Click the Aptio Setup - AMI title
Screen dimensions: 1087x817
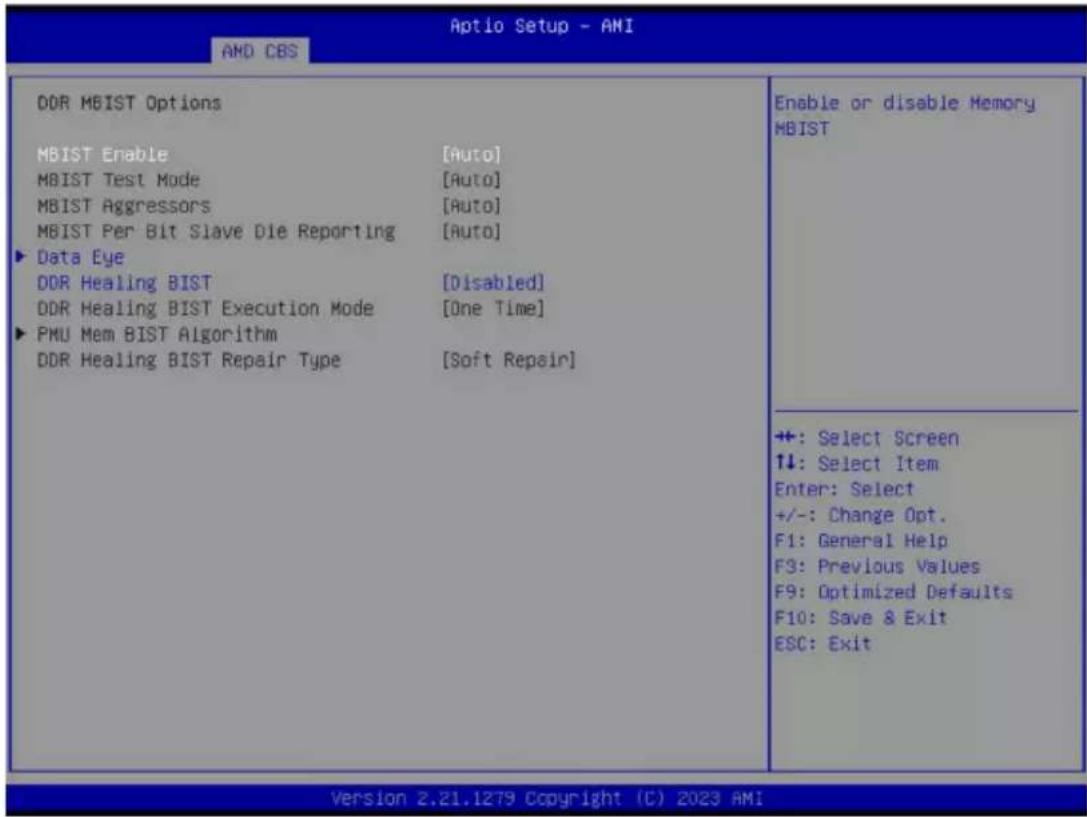pos(541,26)
